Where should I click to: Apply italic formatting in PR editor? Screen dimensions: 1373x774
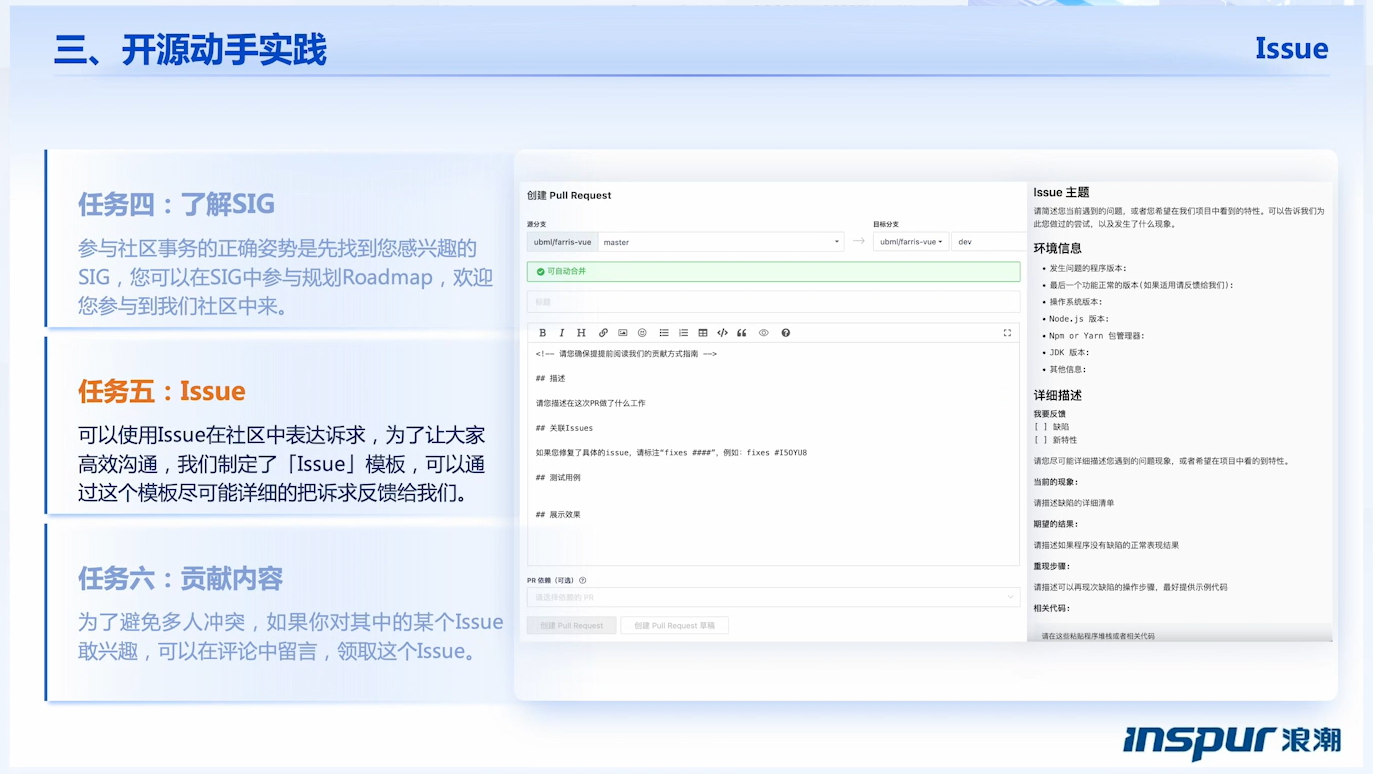click(x=562, y=333)
